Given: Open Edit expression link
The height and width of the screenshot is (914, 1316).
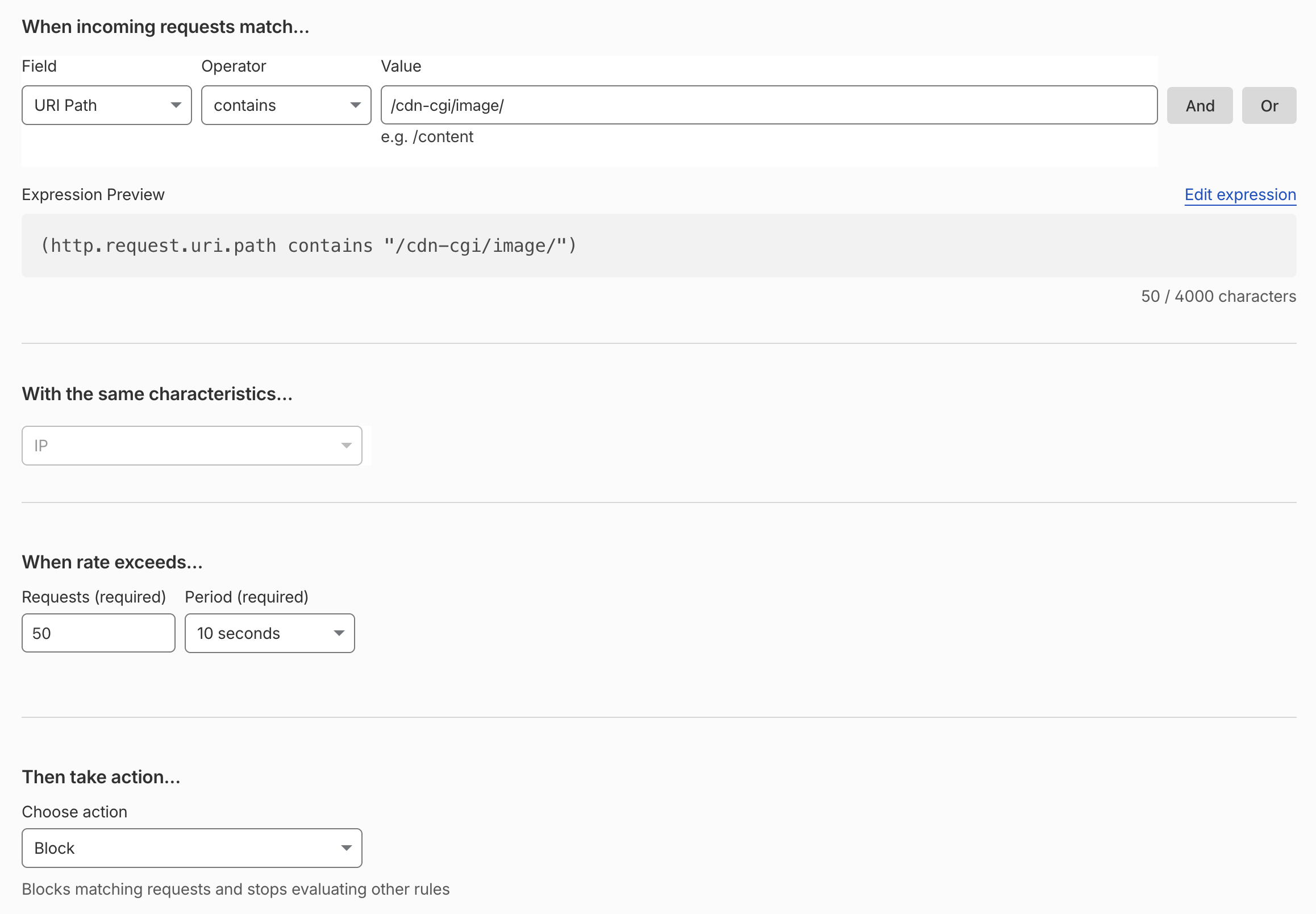Looking at the screenshot, I should point(1240,195).
